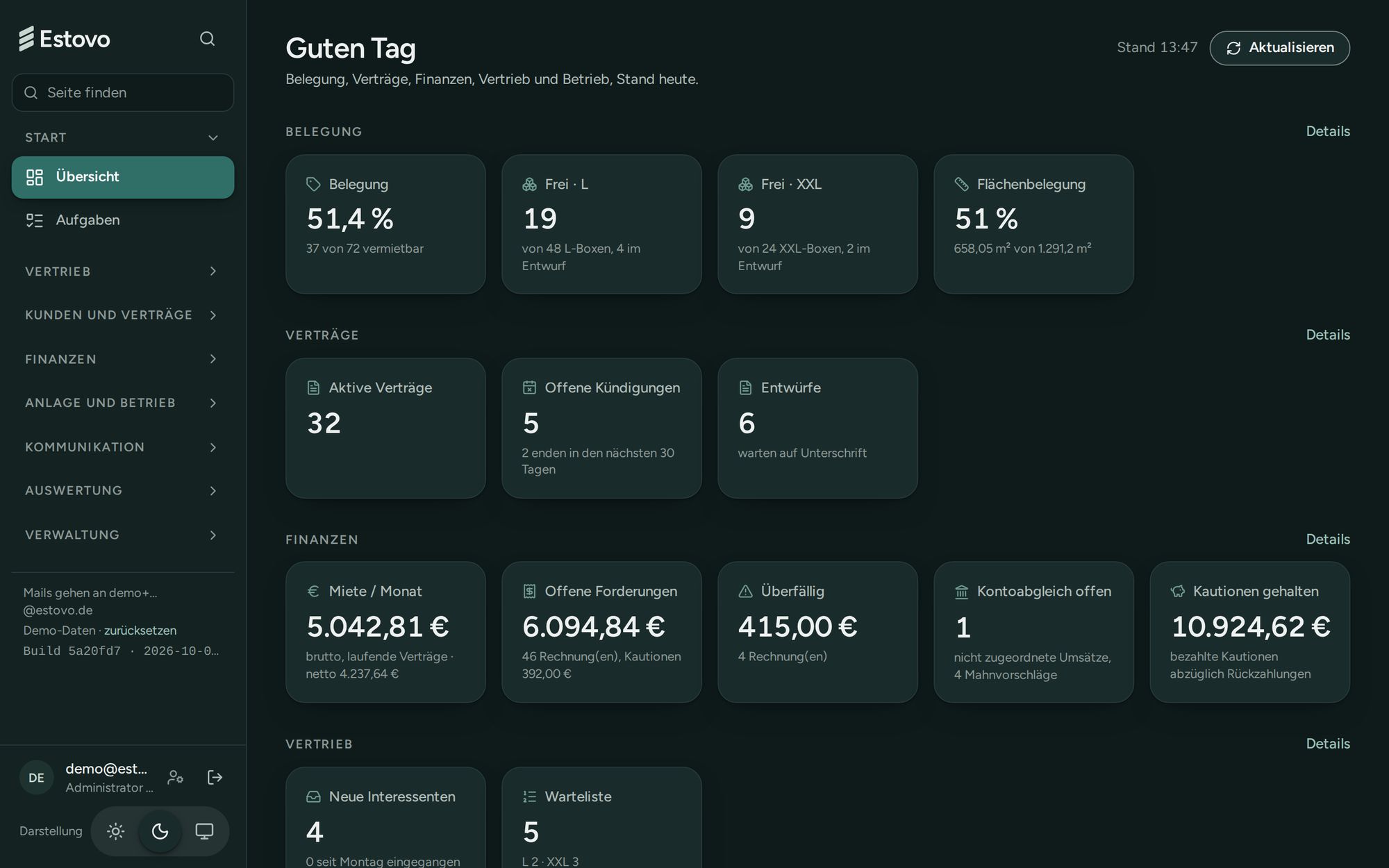
Task: Click the tag icon on Belegung card
Action: 313,184
